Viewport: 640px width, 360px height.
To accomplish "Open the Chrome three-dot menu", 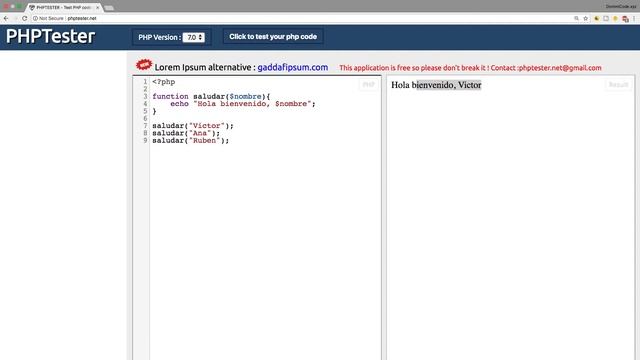I will 634,18.
